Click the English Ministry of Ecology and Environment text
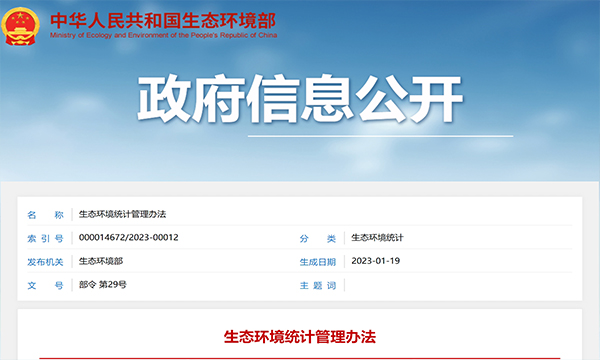 (163, 35)
